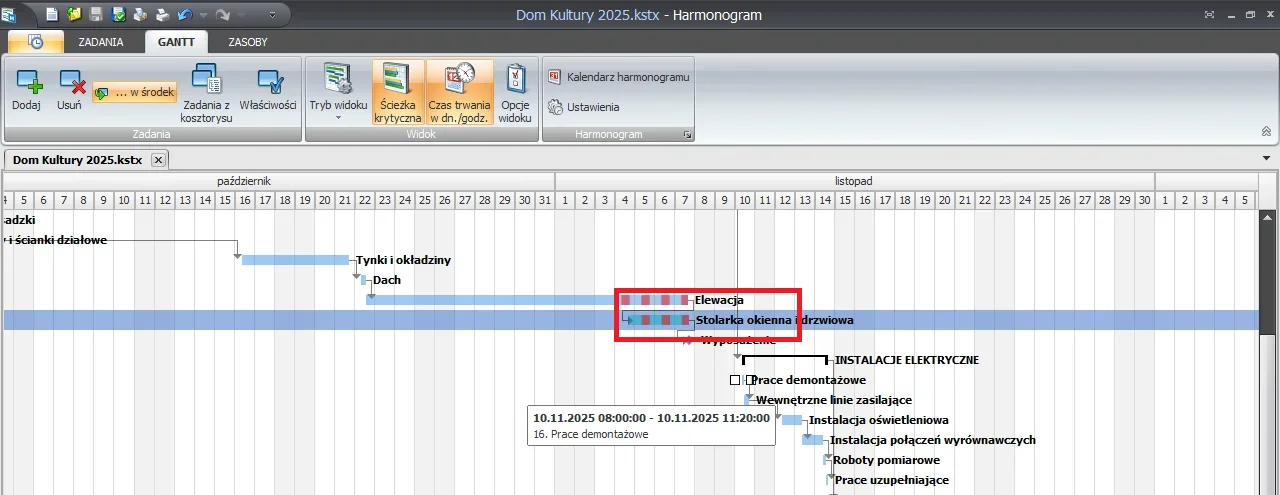Image resolution: width=1280 pixels, height=495 pixels.
Task: Click the Tynki i okładziny Gantt bar
Action: 295,260
